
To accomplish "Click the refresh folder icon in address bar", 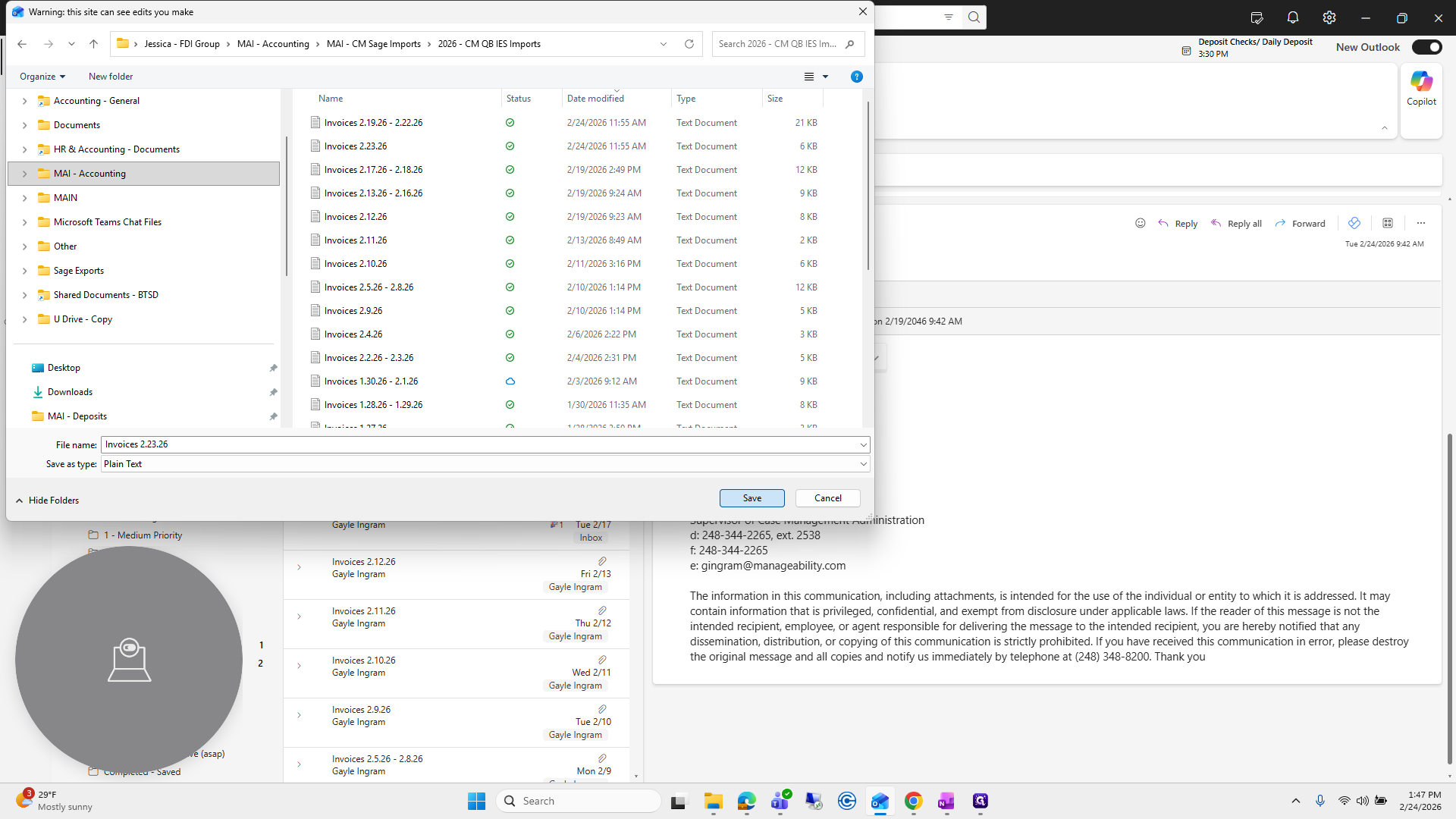I will point(689,44).
